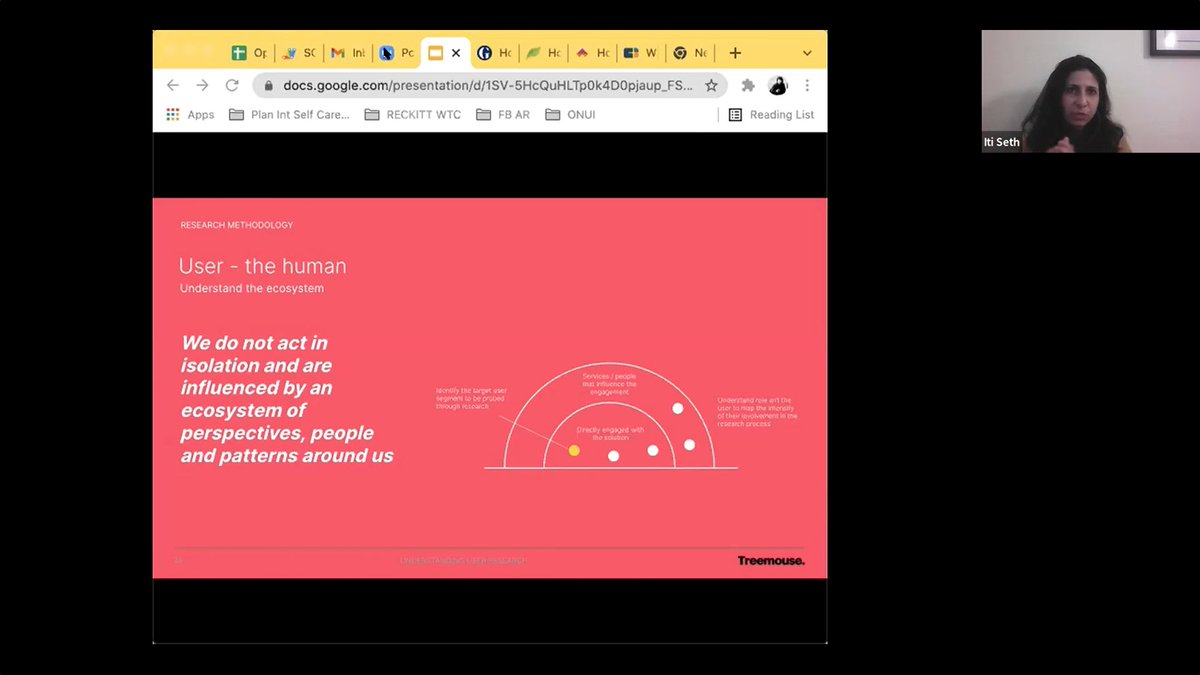Open the Chrome profile avatar

point(778,85)
